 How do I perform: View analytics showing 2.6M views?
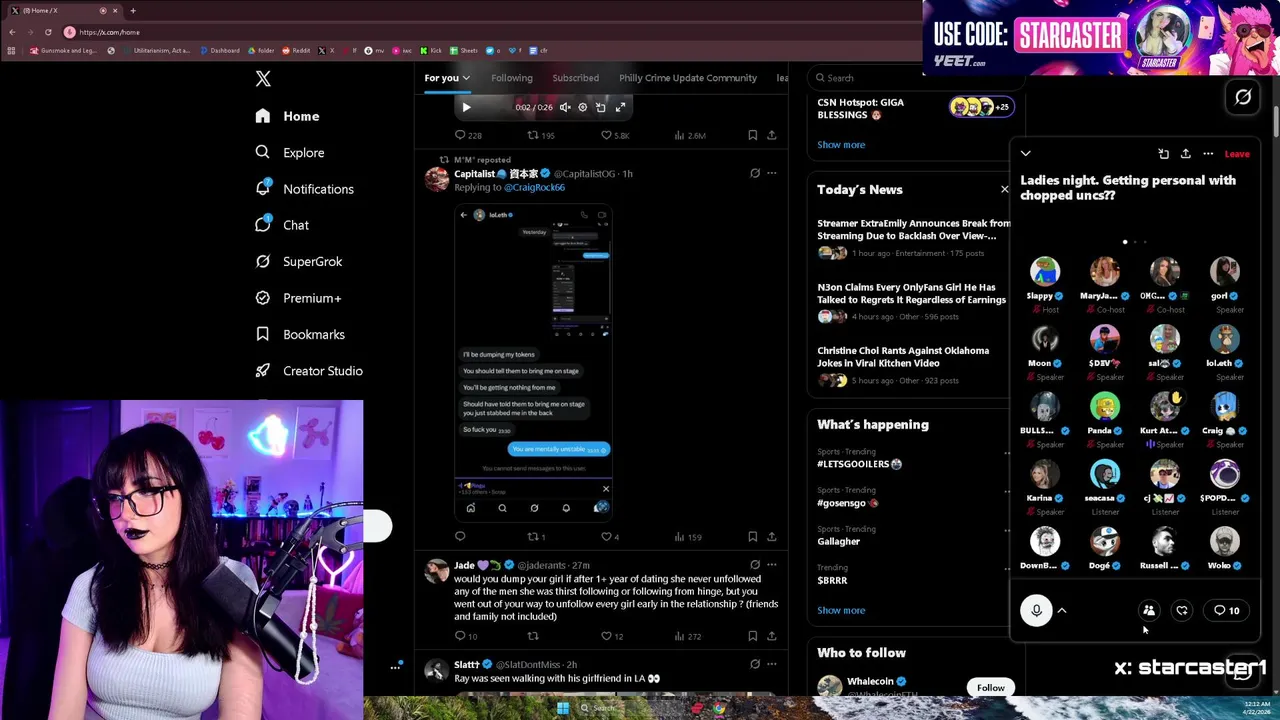[x=689, y=135]
